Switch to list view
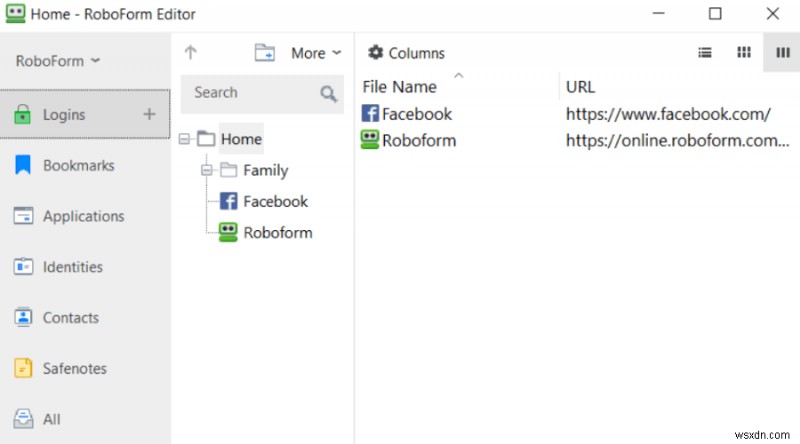The height and width of the screenshot is (444, 800). pyautogui.click(x=705, y=53)
